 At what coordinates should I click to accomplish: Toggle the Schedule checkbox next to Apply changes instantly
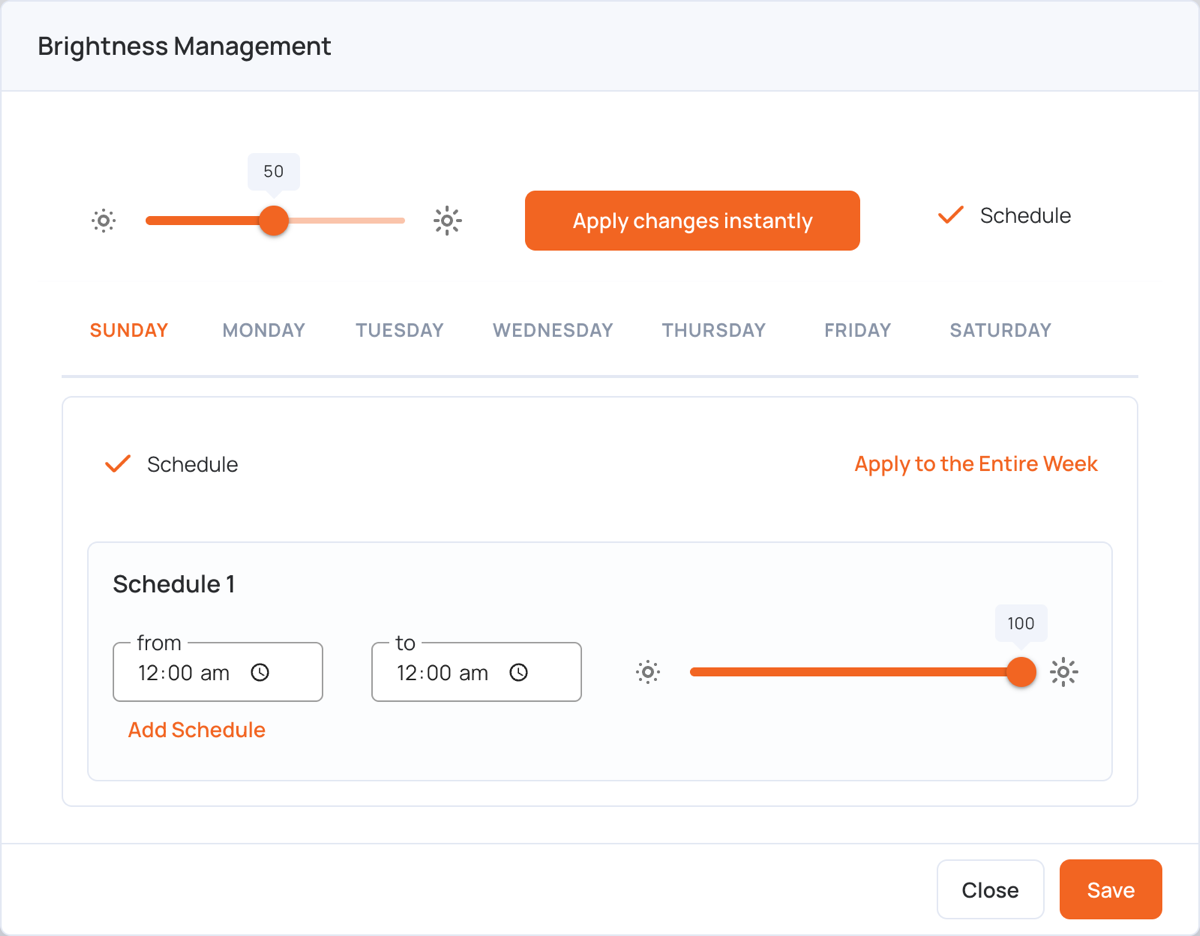coord(950,216)
